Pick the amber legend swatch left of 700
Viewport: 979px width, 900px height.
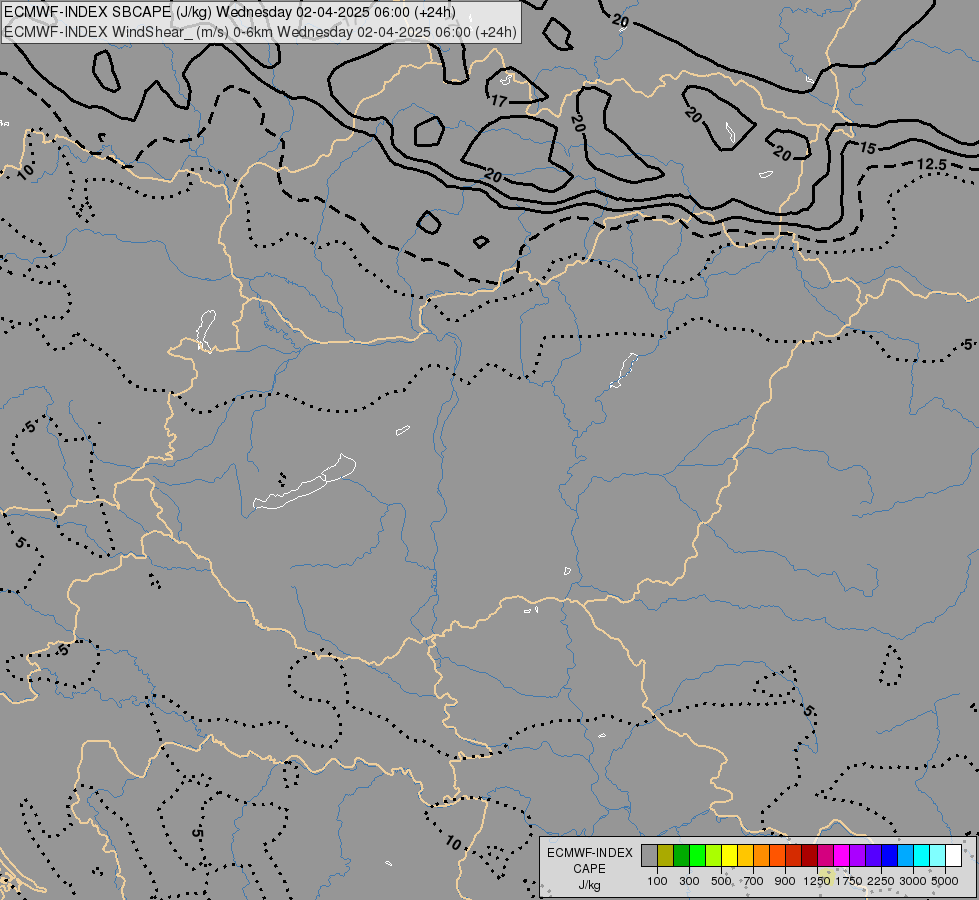tap(745, 856)
